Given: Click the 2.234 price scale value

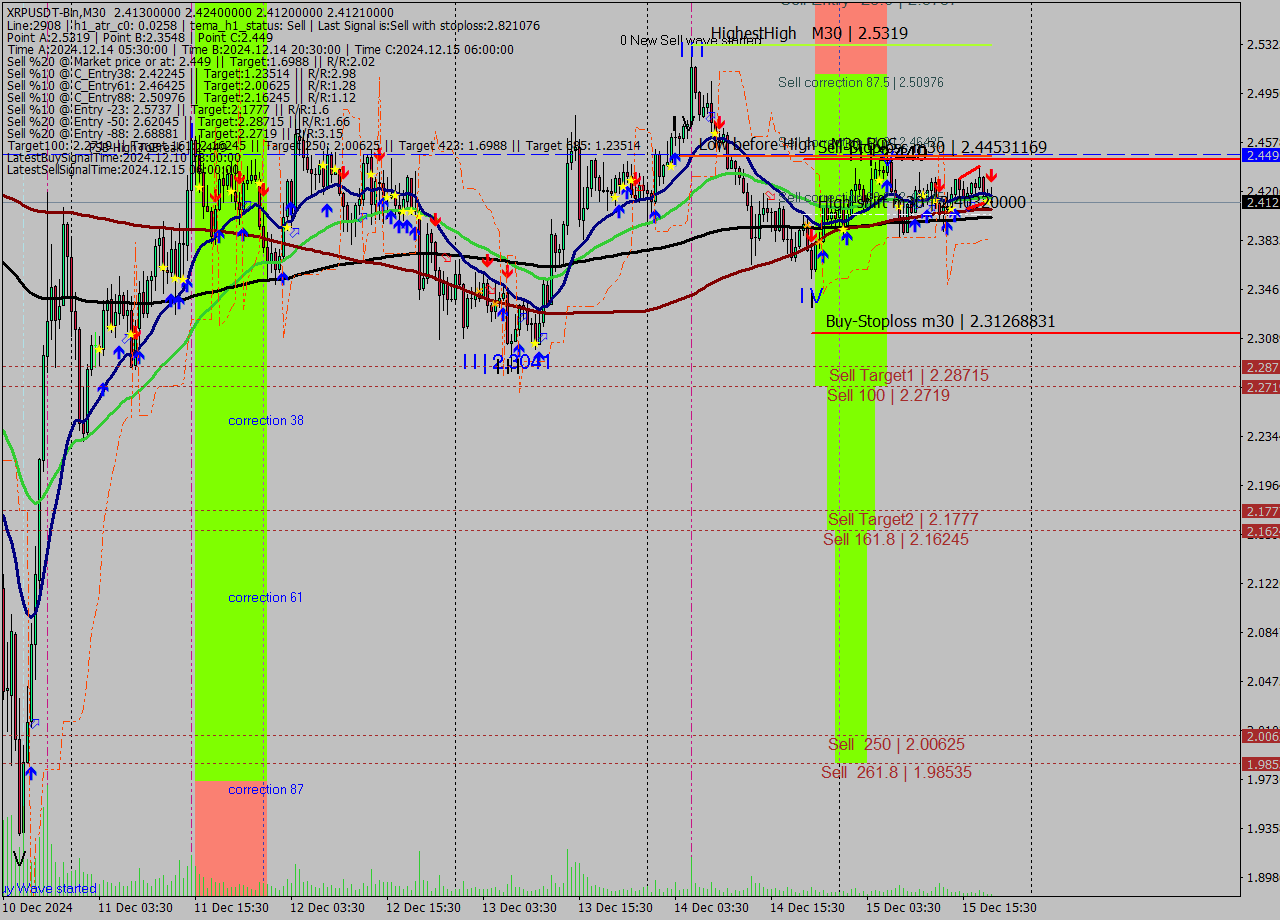Looking at the screenshot, I should (x=1263, y=437).
